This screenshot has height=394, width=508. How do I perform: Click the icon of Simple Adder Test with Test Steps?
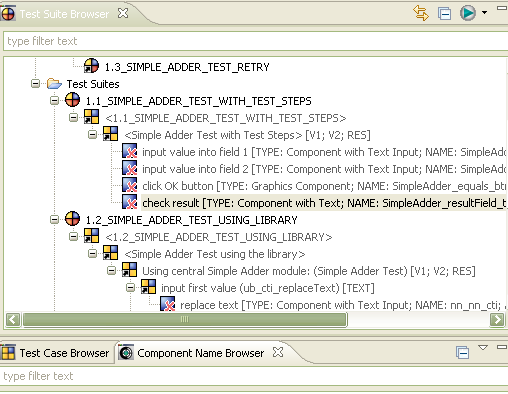pos(110,134)
